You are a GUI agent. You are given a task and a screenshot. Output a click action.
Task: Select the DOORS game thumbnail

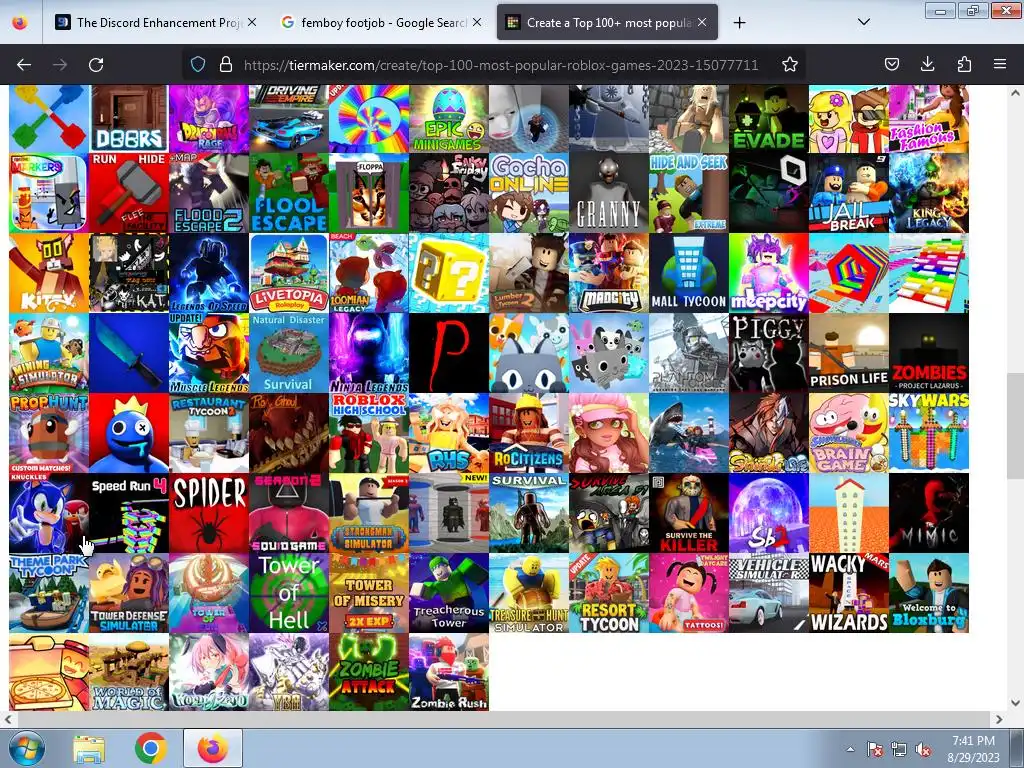(x=129, y=118)
